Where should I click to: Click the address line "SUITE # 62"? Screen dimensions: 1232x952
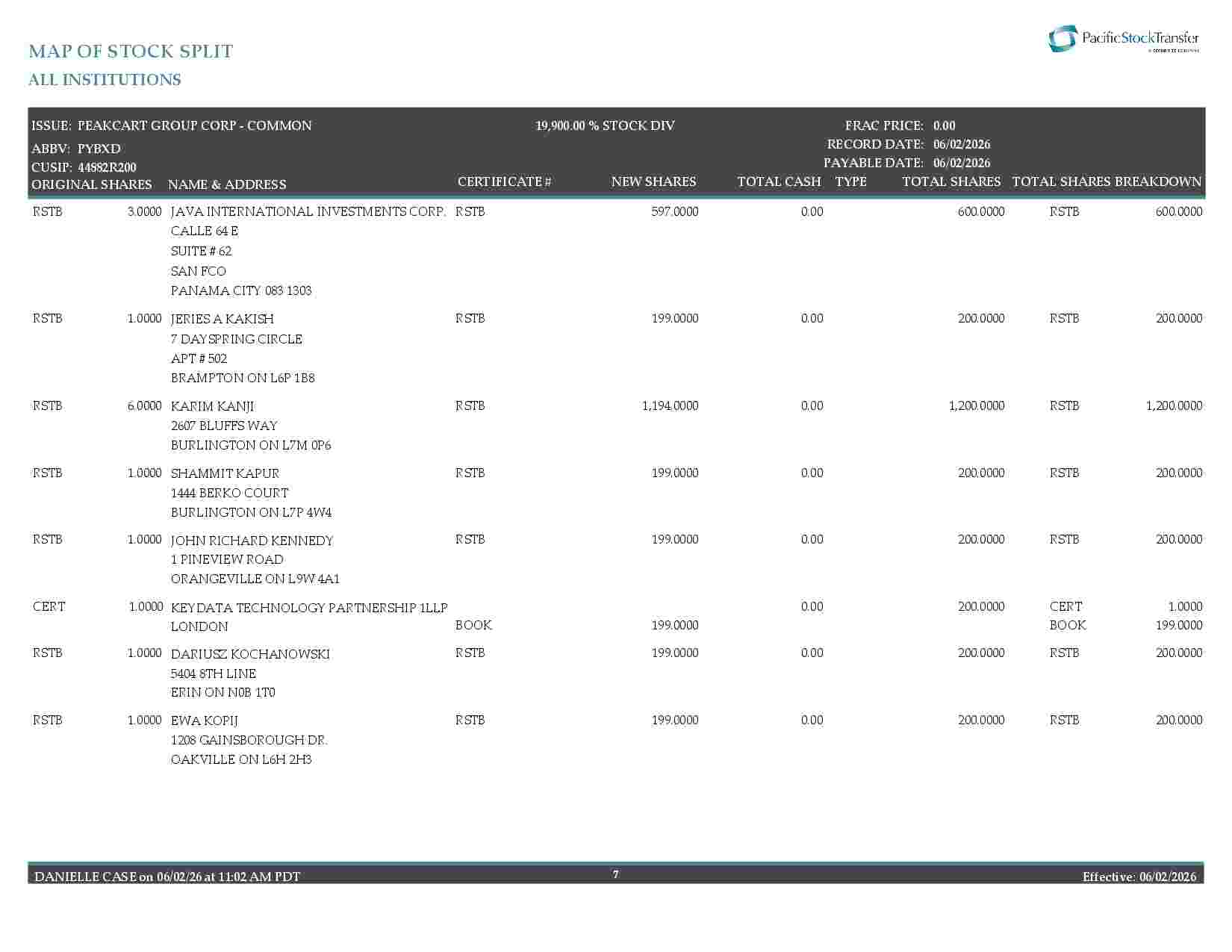(202, 251)
